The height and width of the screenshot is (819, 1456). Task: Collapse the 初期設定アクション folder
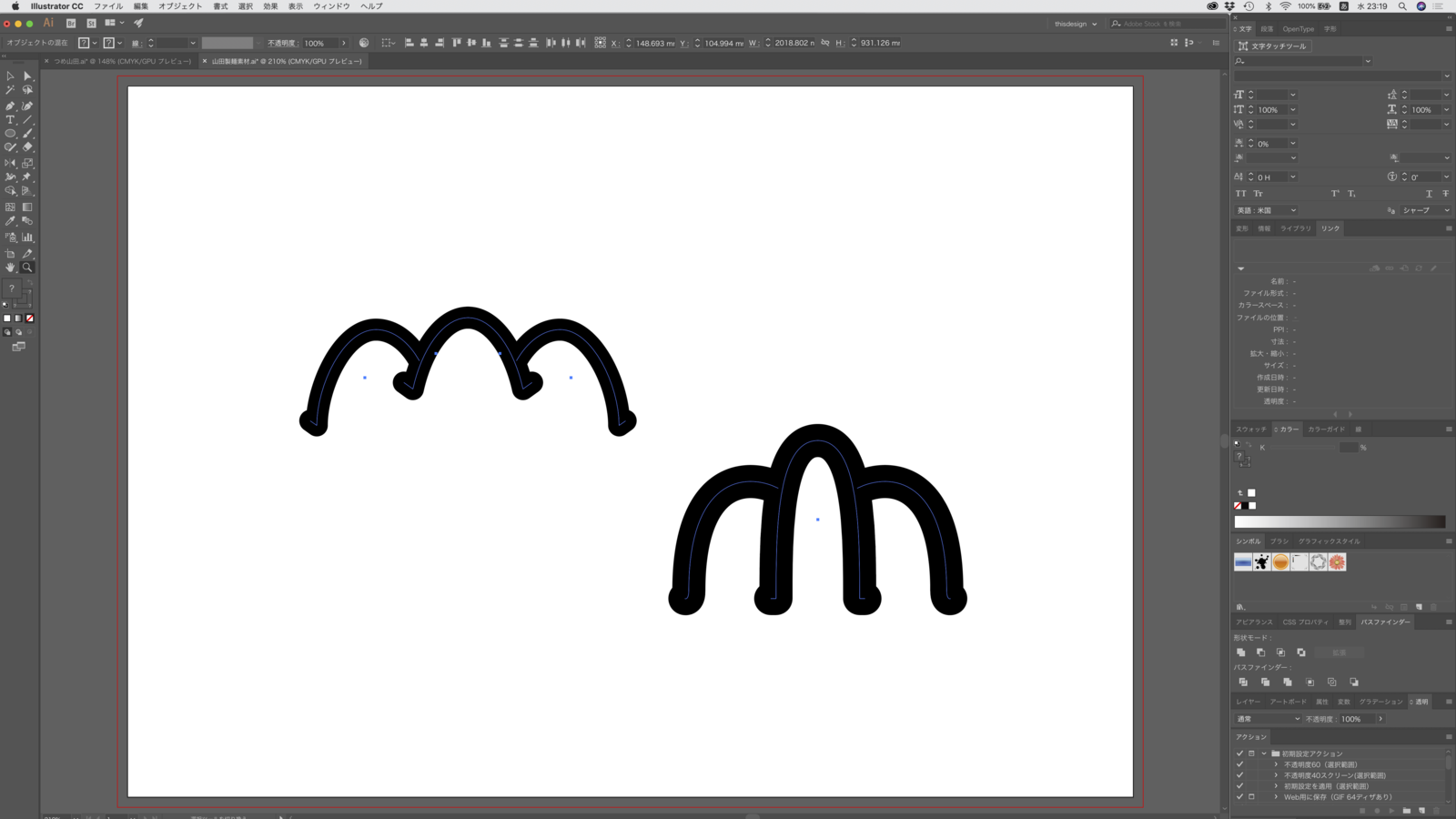tap(1264, 753)
